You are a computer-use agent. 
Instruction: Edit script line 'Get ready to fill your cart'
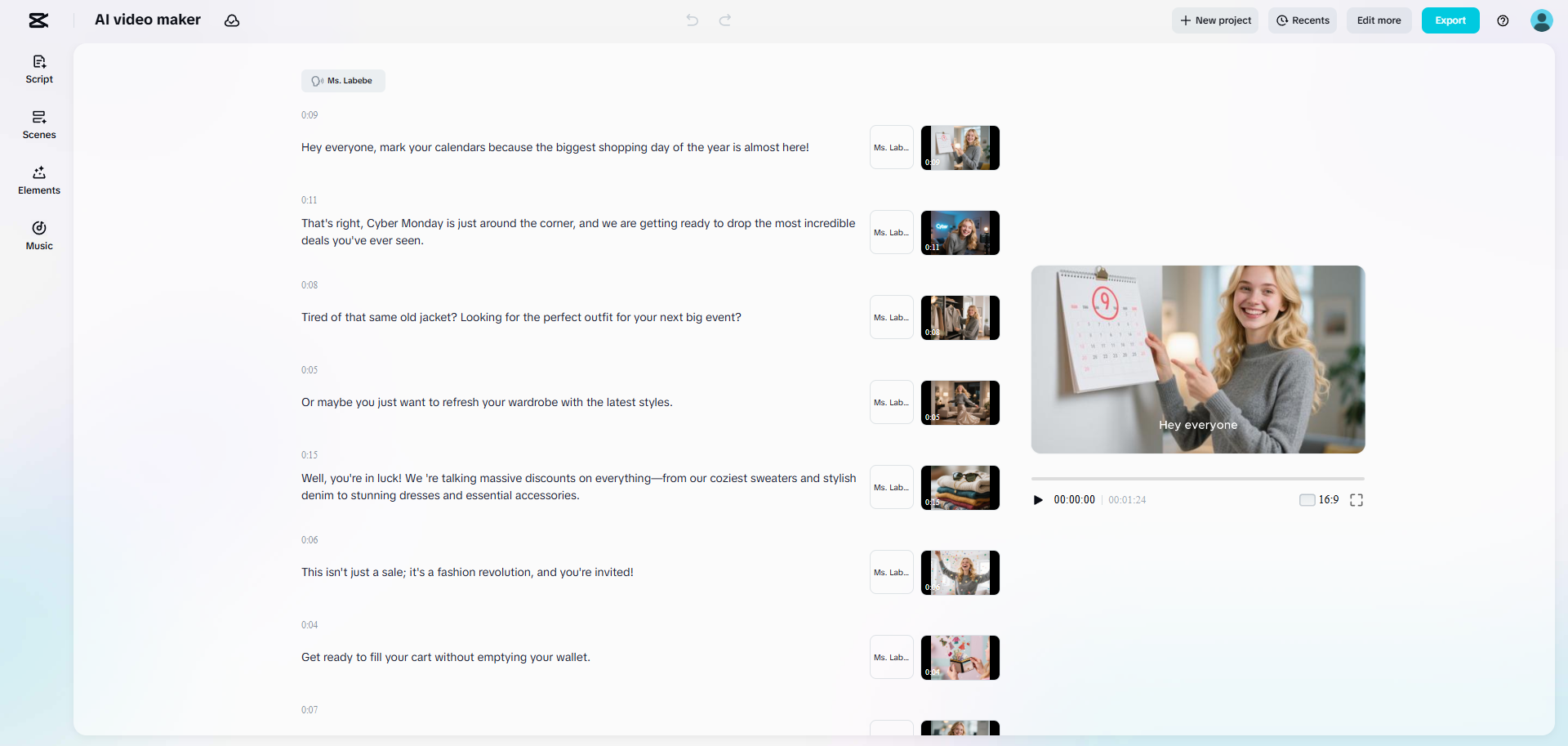tap(446, 658)
